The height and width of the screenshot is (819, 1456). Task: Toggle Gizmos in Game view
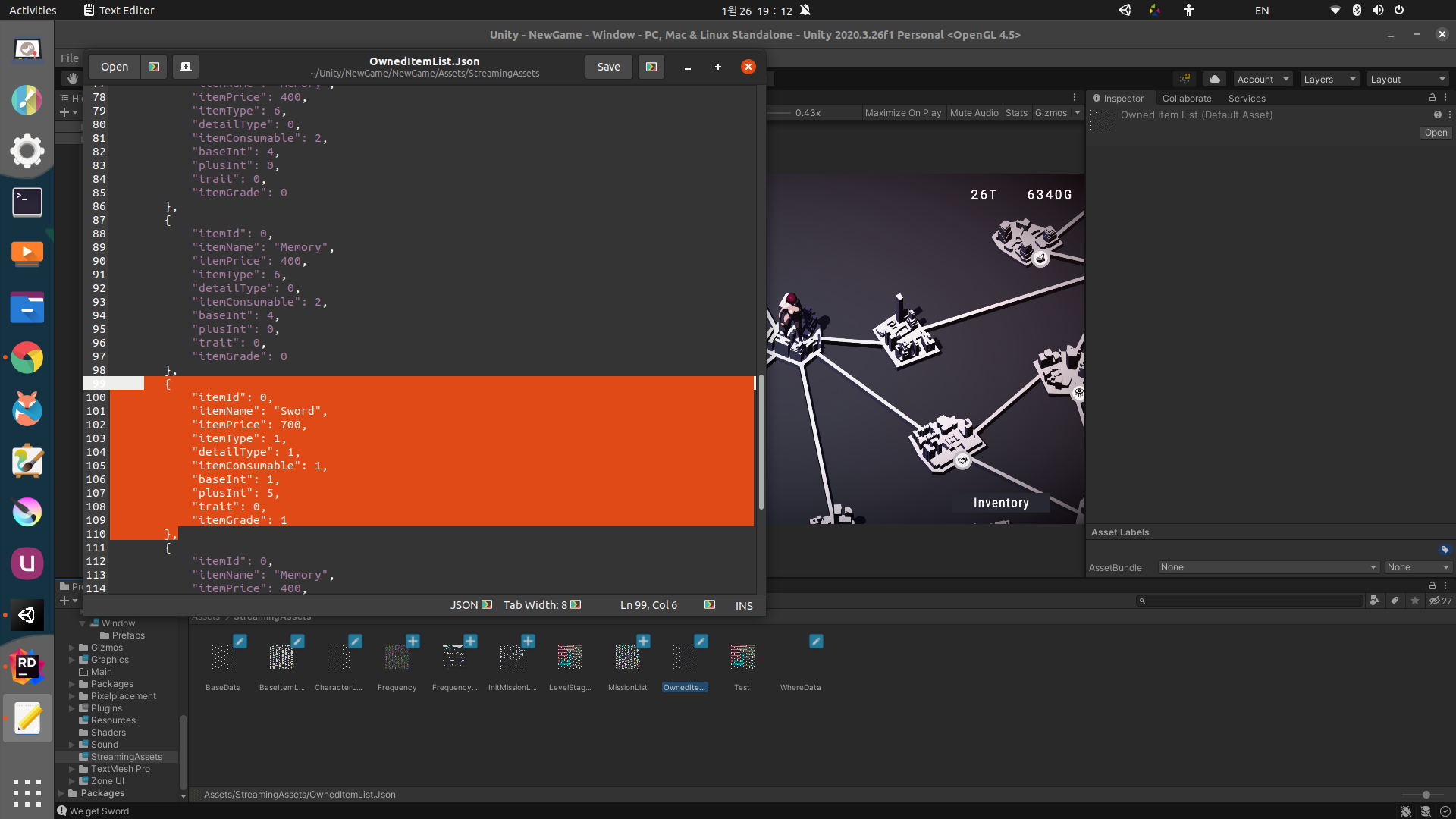coord(1050,113)
